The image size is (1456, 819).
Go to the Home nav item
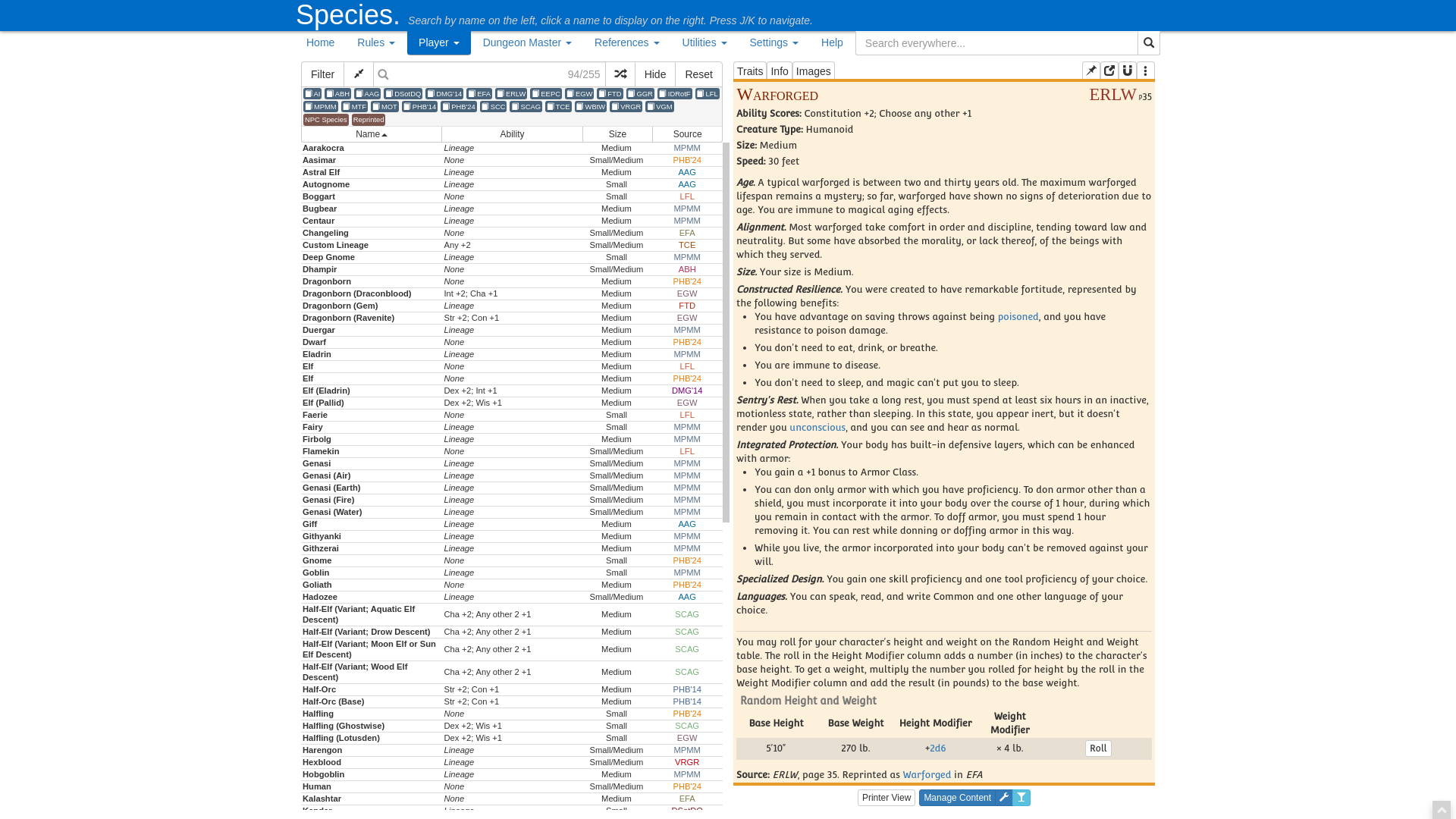pos(320,42)
